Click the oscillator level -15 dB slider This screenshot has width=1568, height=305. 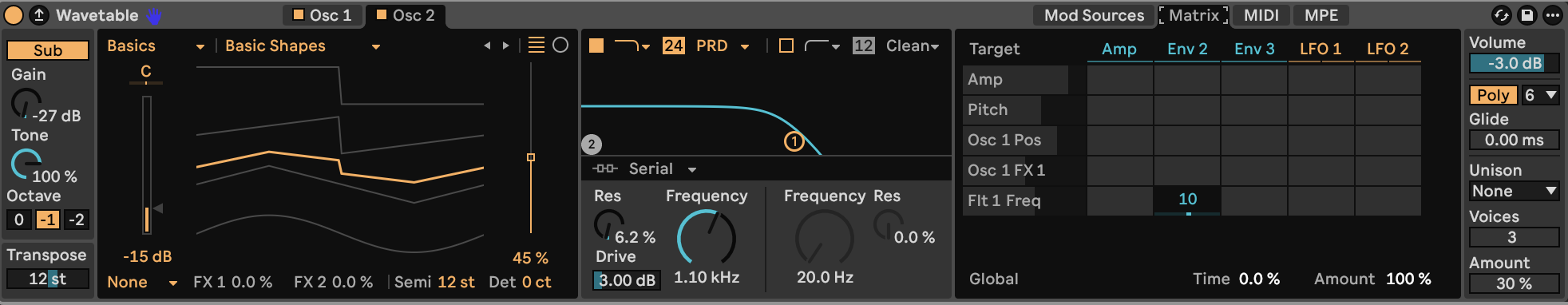pyautogui.click(x=147, y=165)
